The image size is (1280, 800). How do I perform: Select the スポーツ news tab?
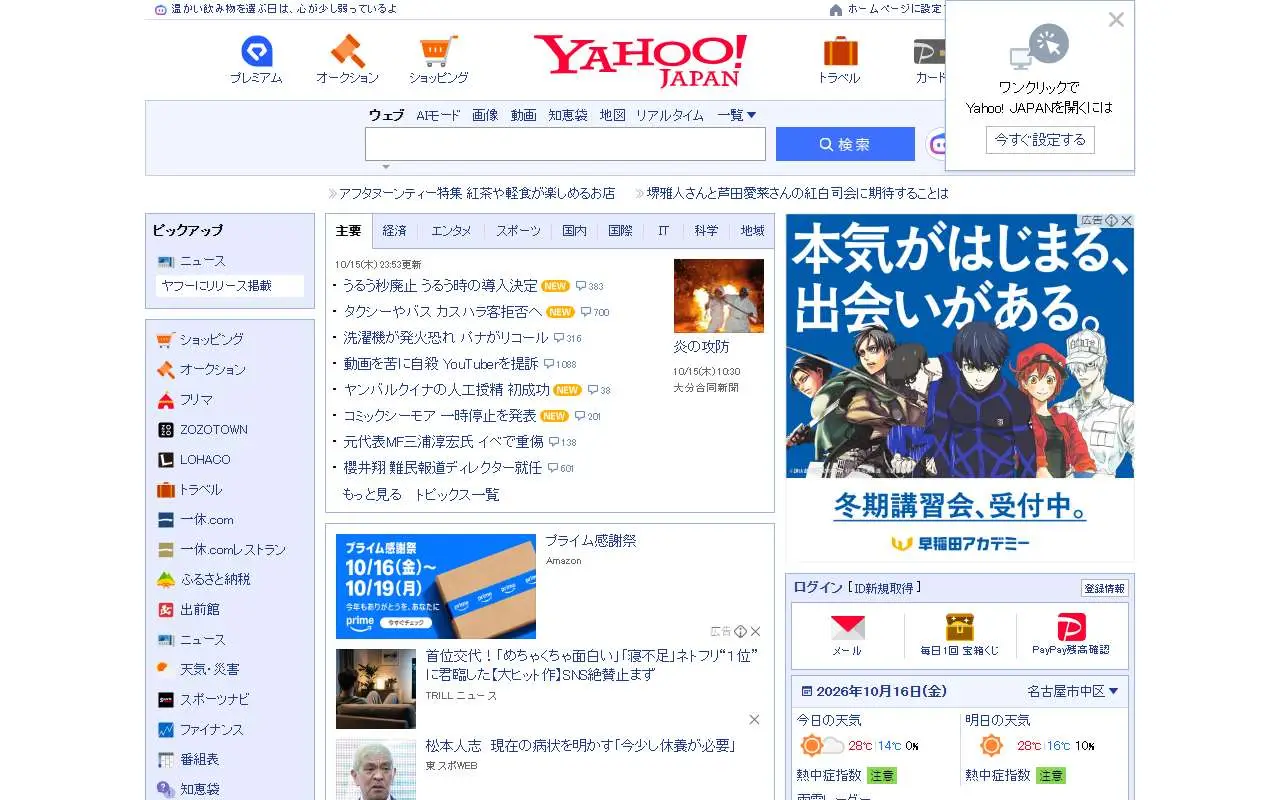pos(518,231)
